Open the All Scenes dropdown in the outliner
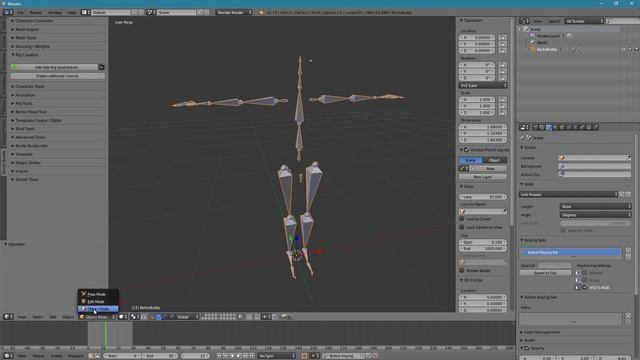The image size is (640, 360). tap(584, 21)
